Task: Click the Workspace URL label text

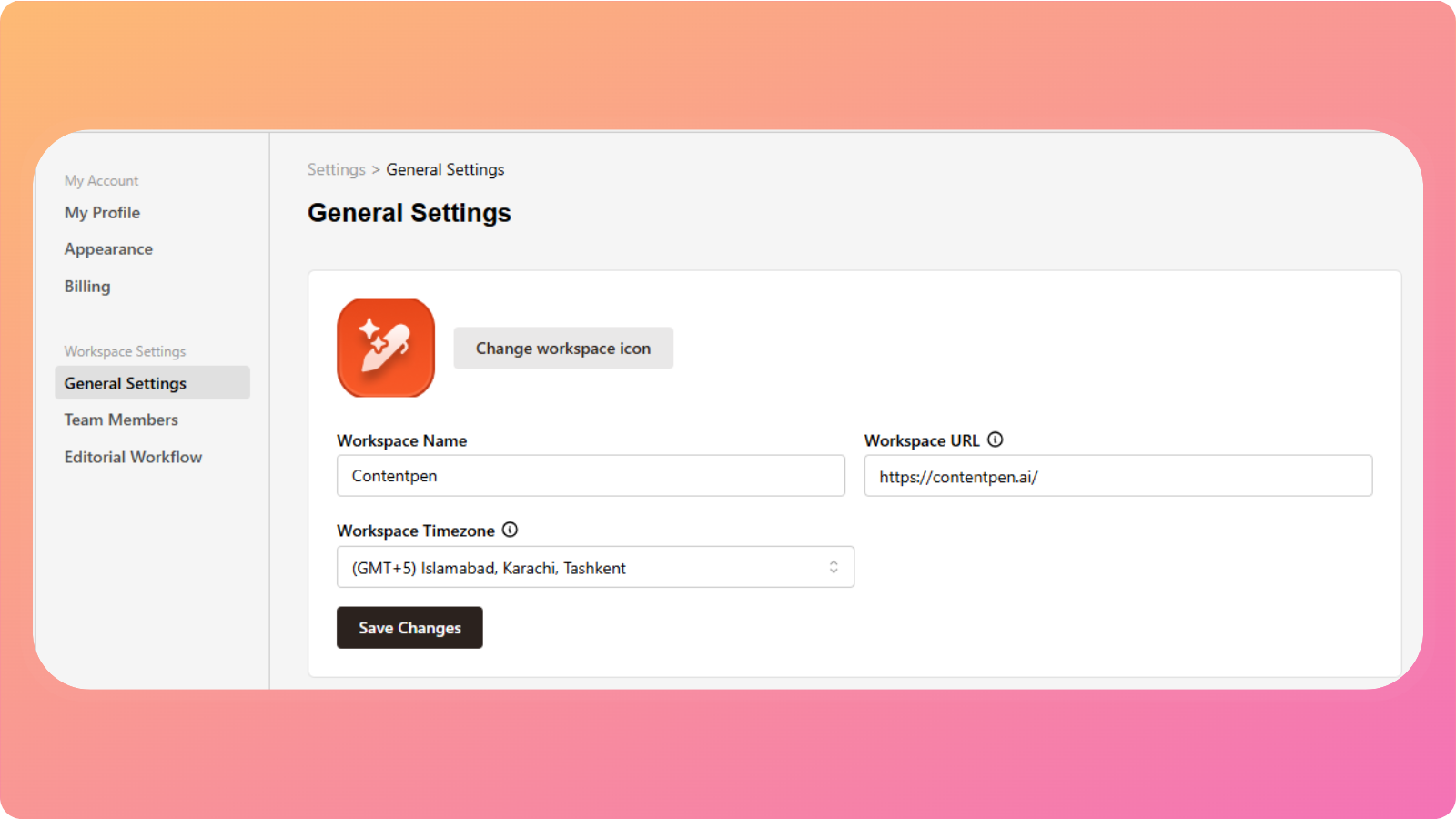Action: pyautogui.click(x=922, y=440)
